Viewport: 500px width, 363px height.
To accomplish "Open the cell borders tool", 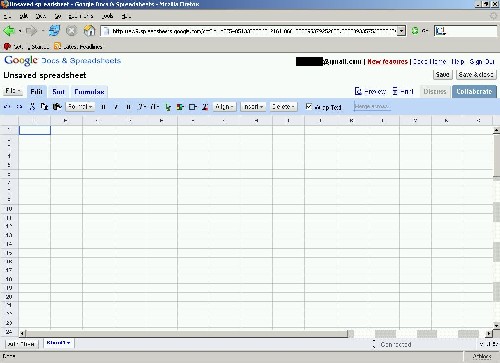I will coord(193,107).
